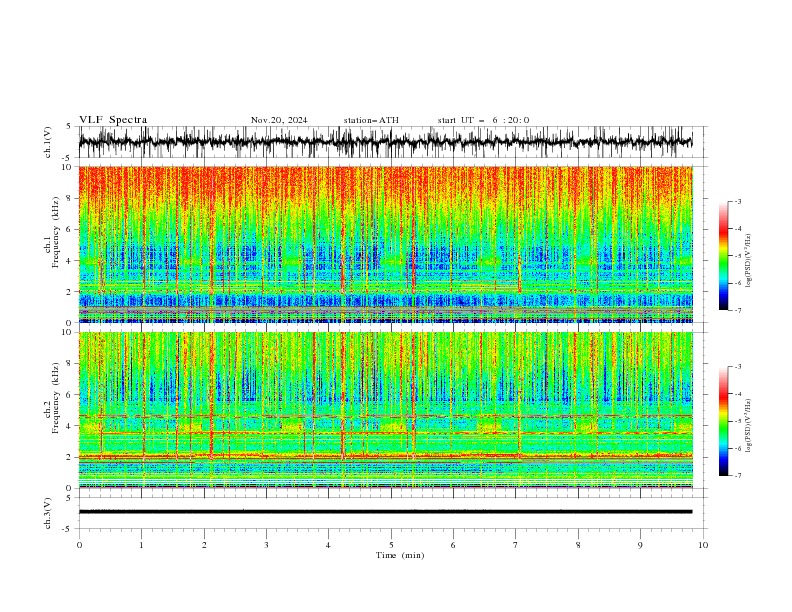The width and height of the screenshot is (792, 612).
Task: Click the "-5" tick on the ch.3(V) axis
Action: click(x=67, y=529)
